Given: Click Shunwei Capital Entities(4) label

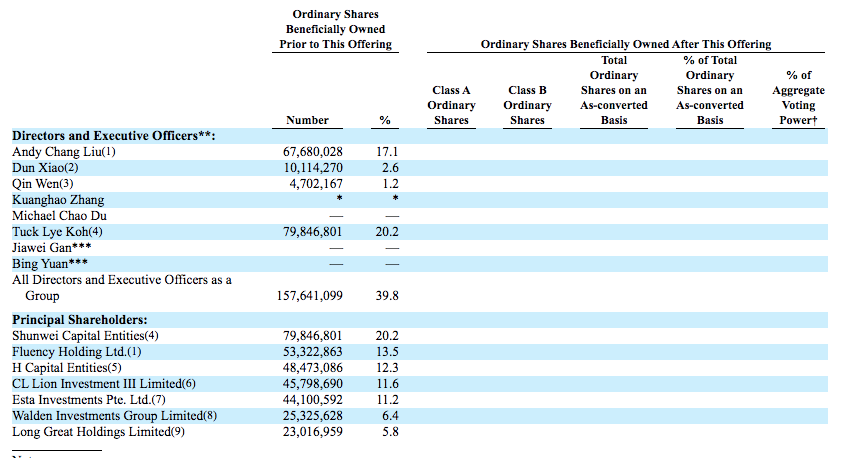Looking at the screenshot, I should coord(85,336).
